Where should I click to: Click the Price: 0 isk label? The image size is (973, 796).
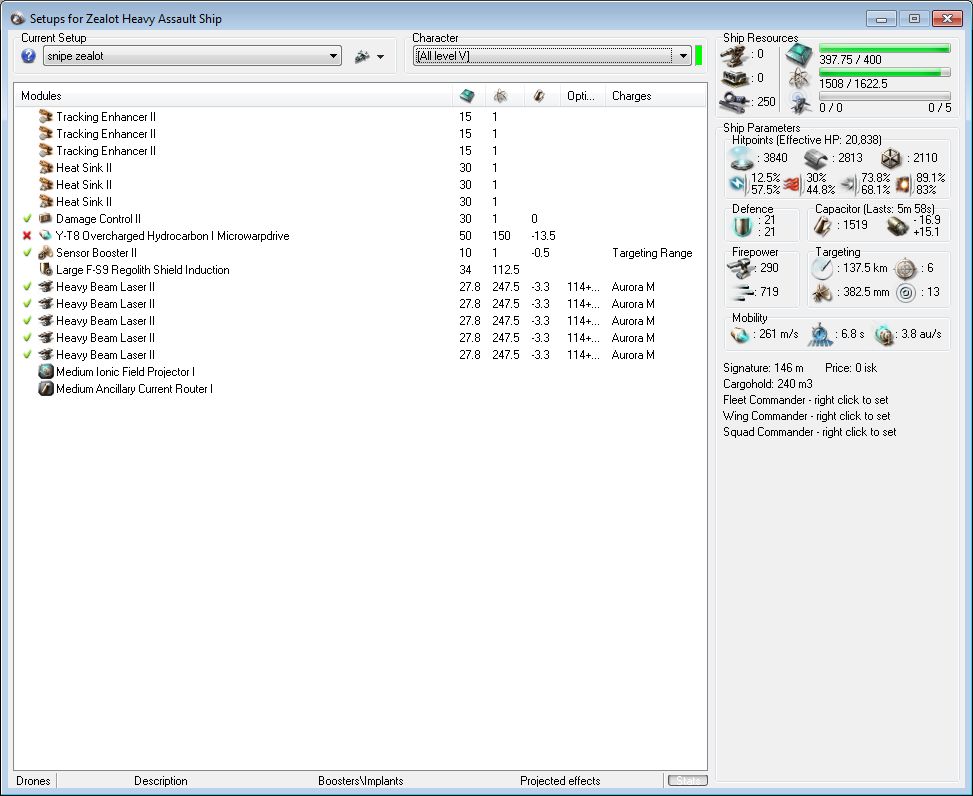click(x=851, y=368)
